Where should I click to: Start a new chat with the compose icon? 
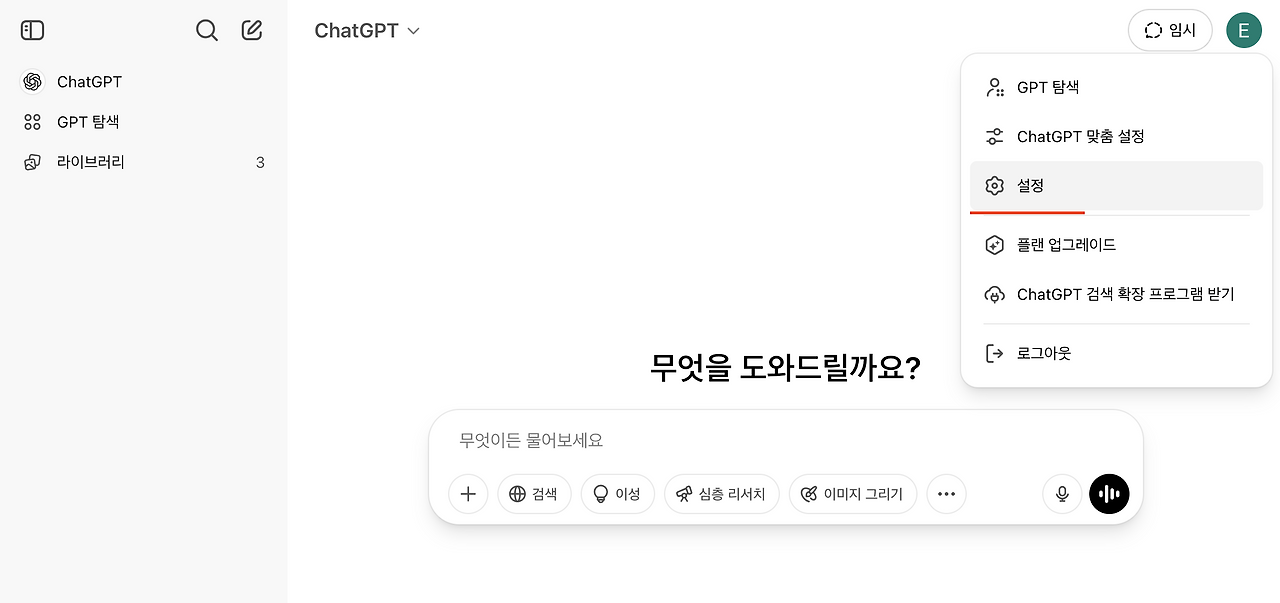(251, 30)
